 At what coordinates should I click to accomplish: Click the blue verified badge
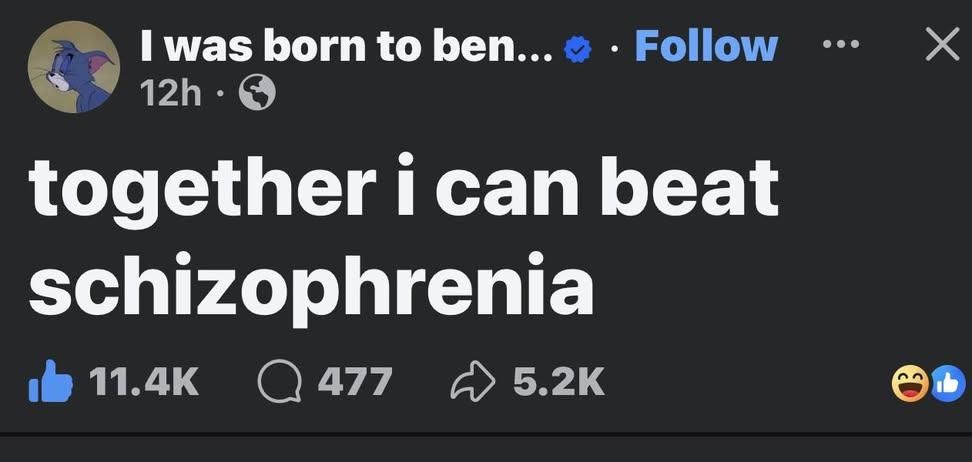point(577,48)
